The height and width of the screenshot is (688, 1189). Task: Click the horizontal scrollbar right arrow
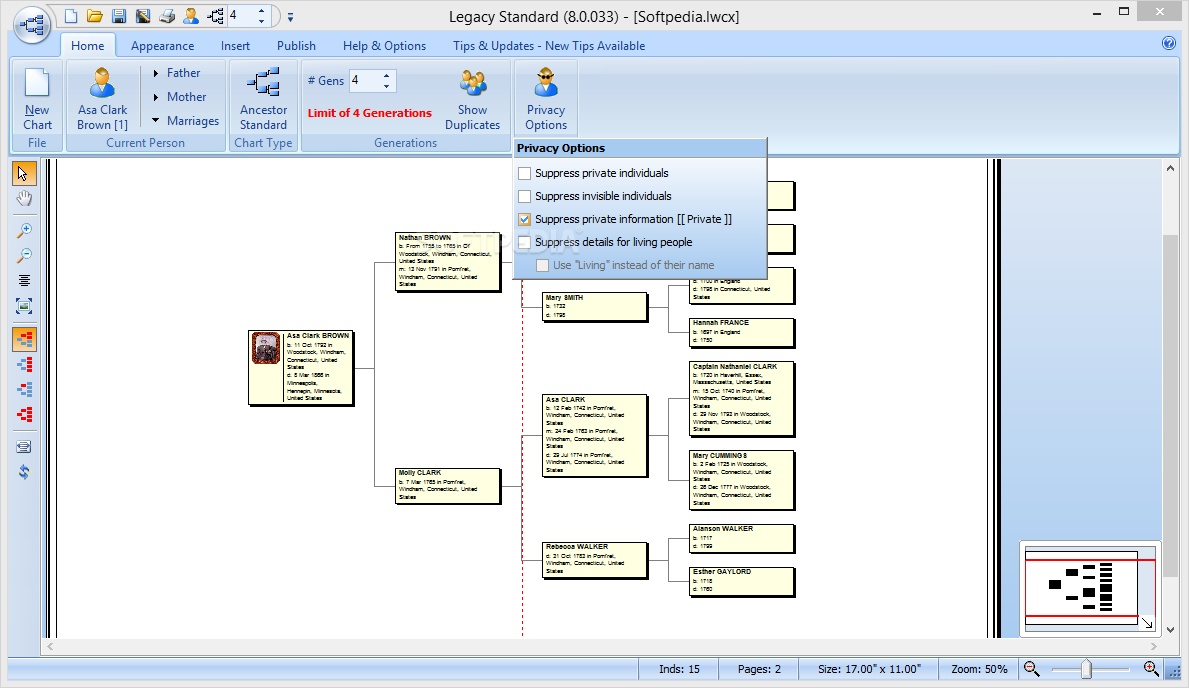coord(1153,646)
